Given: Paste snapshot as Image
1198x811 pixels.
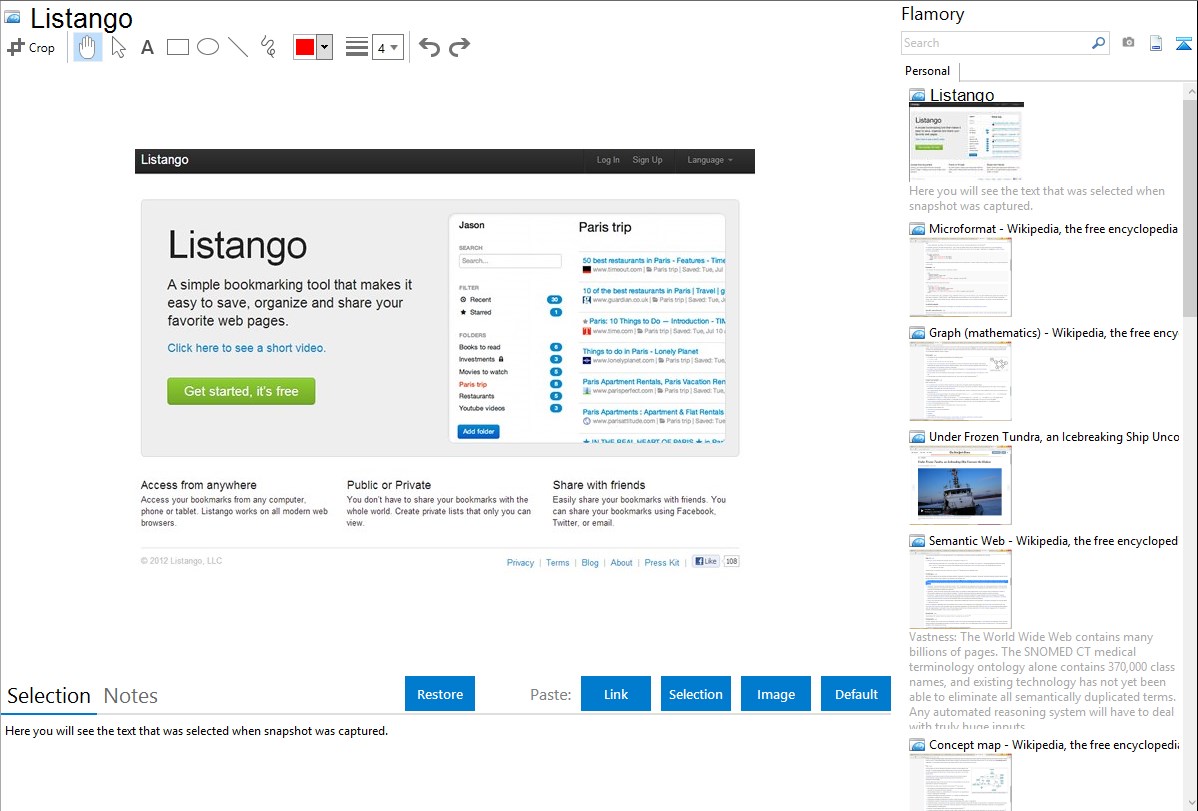Looking at the screenshot, I should tap(775, 694).
